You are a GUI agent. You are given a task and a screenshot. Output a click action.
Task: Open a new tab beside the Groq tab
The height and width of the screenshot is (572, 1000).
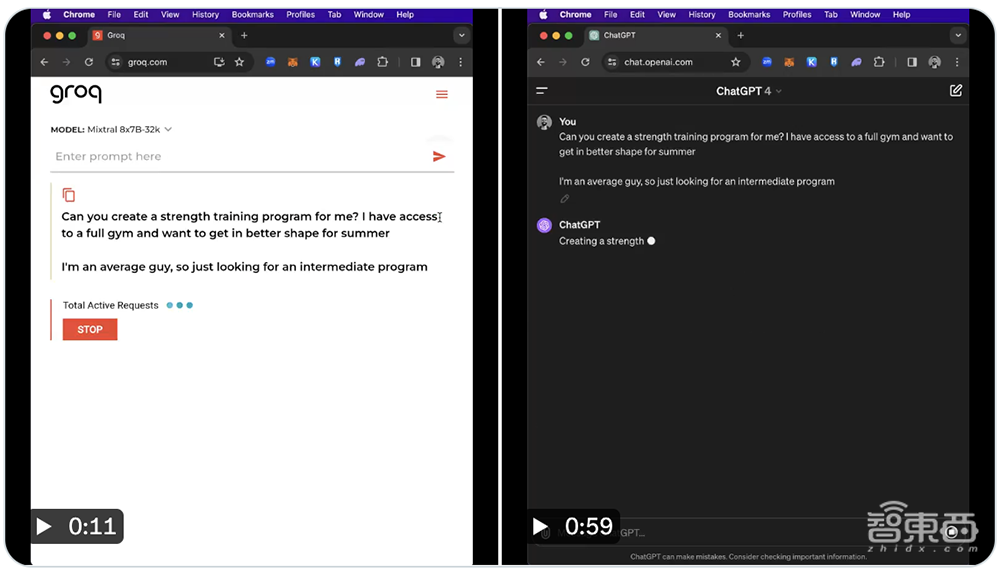click(244, 35)
